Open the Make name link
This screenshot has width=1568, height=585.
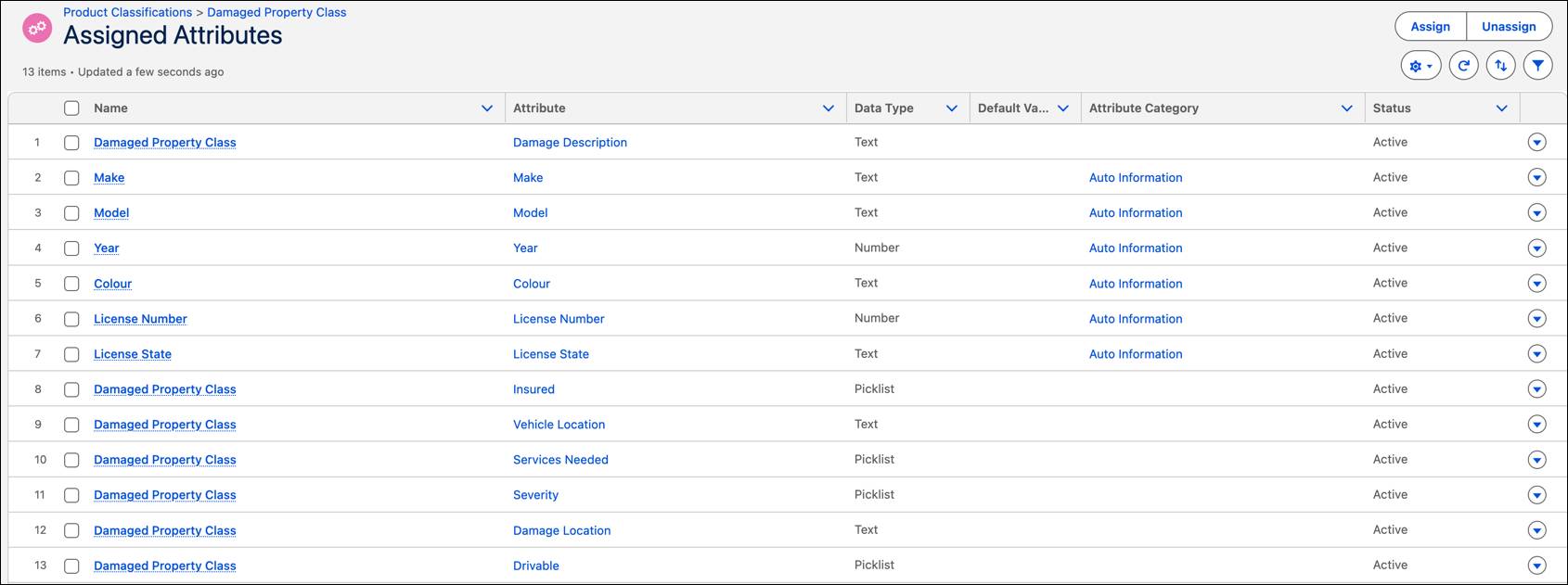point(109,178)
